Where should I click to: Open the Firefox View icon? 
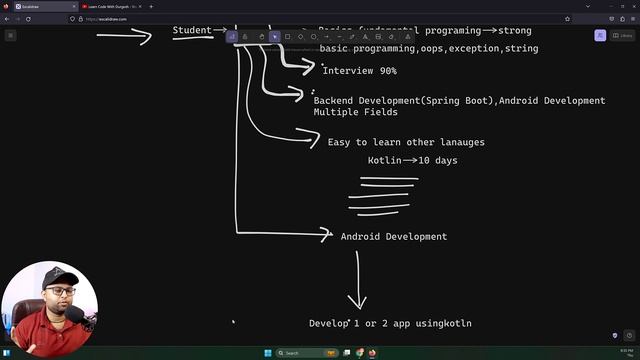[x=6, y=7]
